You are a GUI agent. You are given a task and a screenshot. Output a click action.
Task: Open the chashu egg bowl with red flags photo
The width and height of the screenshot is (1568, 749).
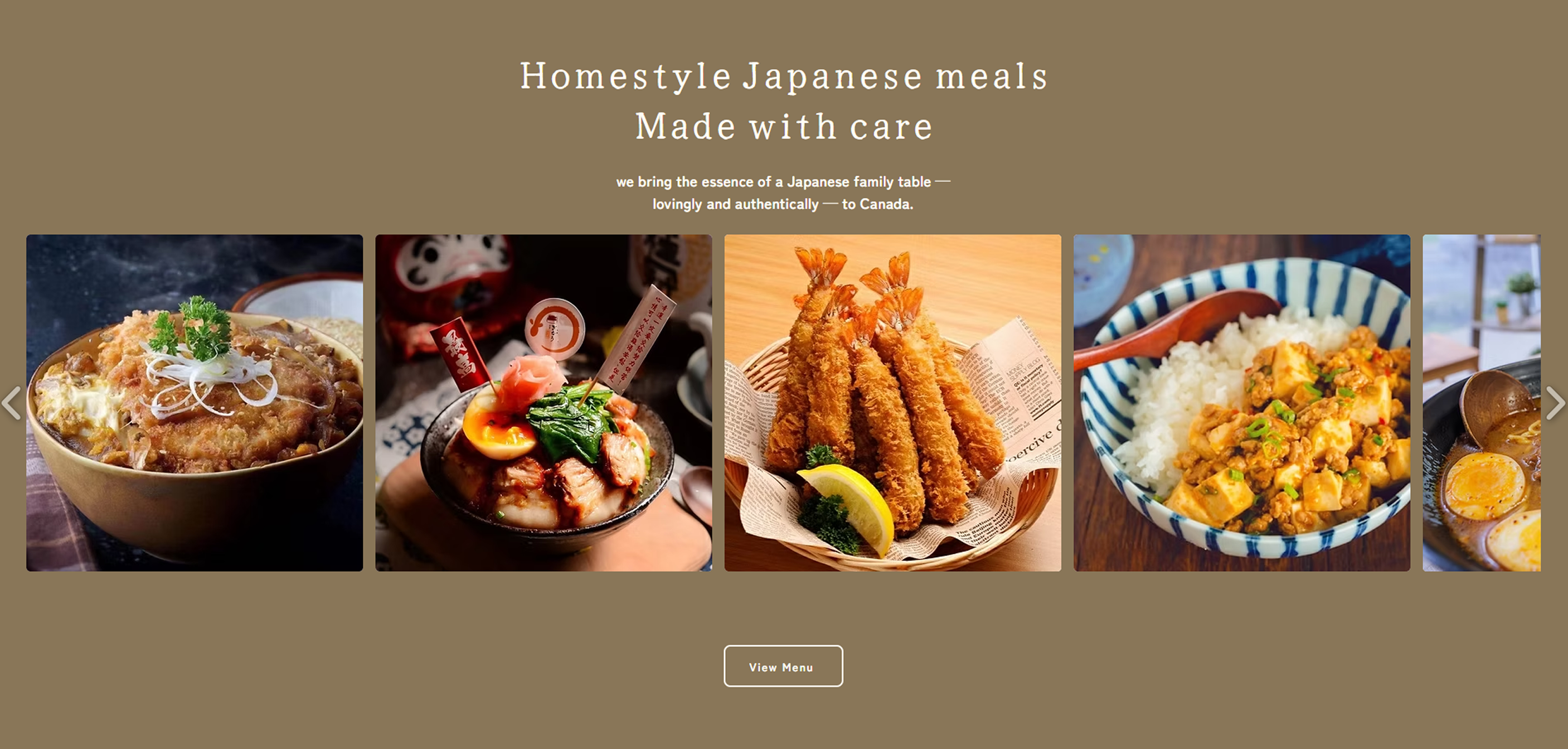[543, 403]
